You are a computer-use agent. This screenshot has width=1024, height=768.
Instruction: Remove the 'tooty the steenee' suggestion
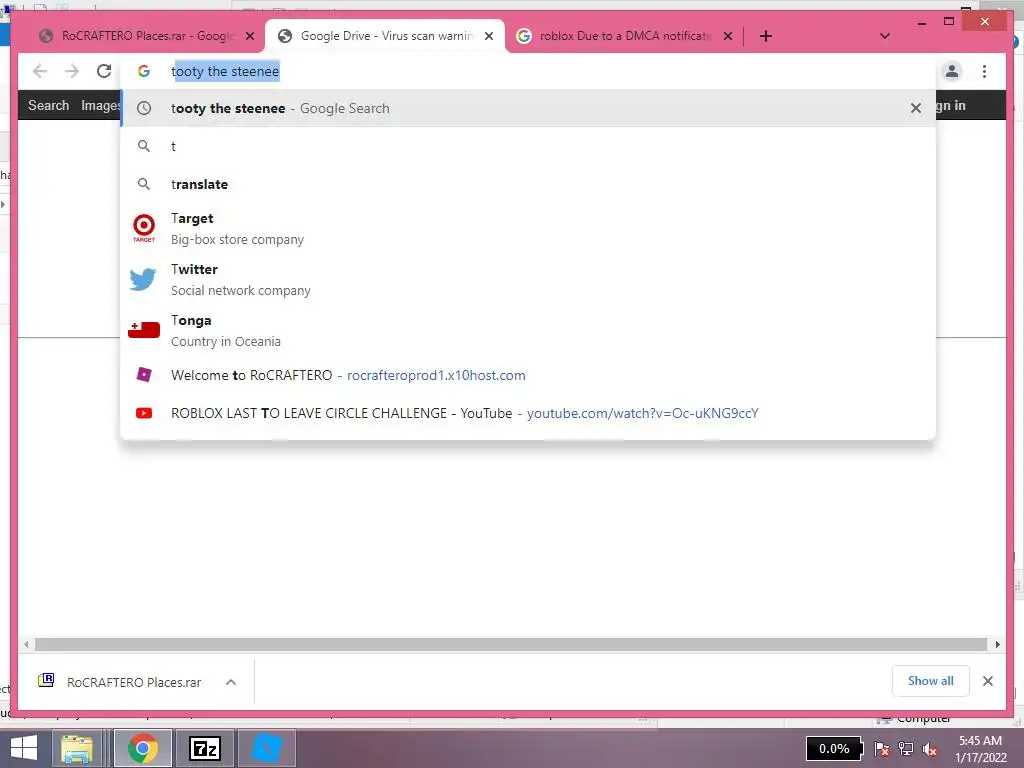coord(916,108)
